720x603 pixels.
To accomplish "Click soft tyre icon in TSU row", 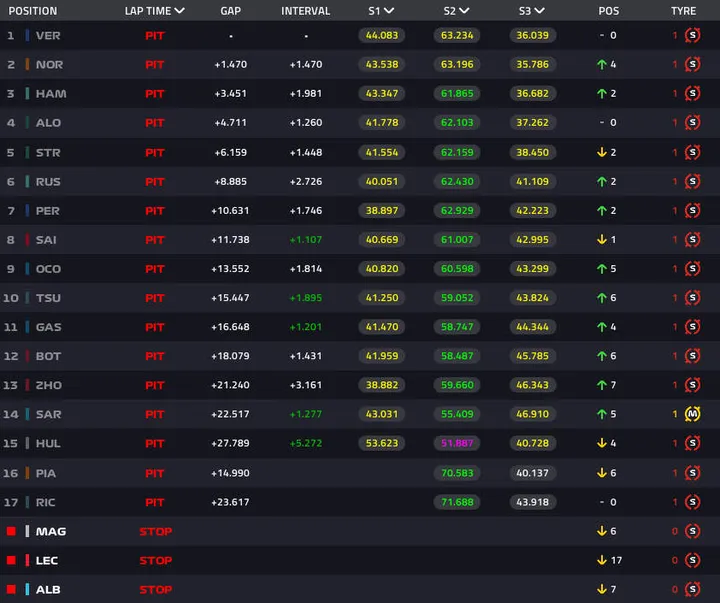I will pos(692,298).
